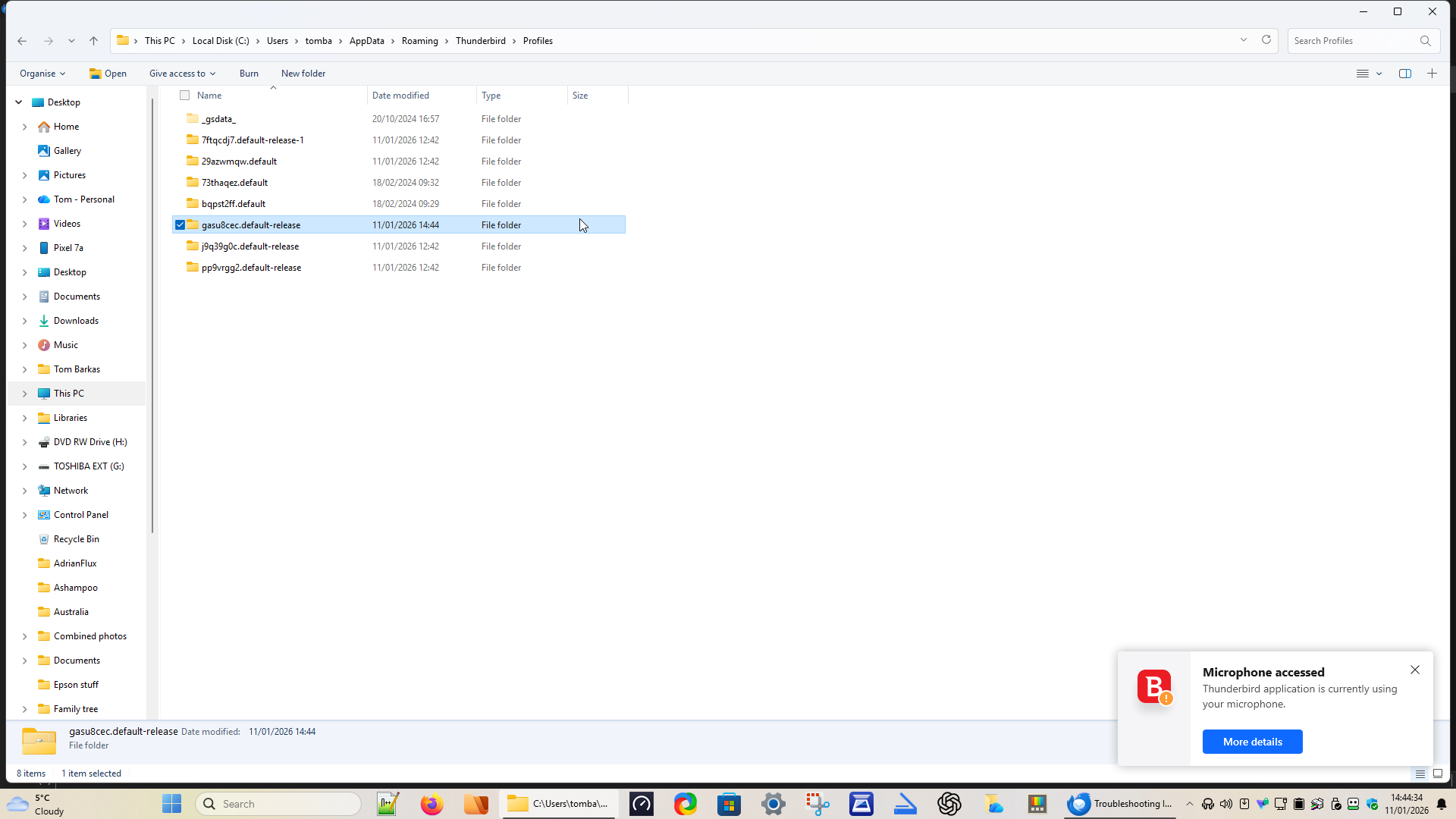
Task: Open the Organise menu
Action: coord(42,74)
